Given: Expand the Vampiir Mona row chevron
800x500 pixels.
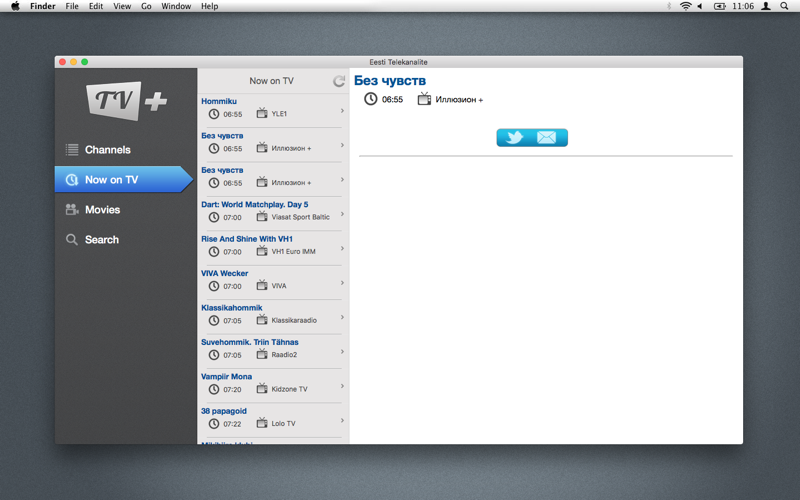Looking at the screenshot, I should coord(342,386).
